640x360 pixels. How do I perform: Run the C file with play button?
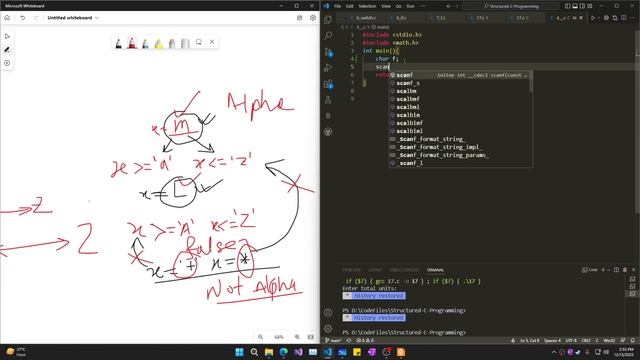[593, 18]
